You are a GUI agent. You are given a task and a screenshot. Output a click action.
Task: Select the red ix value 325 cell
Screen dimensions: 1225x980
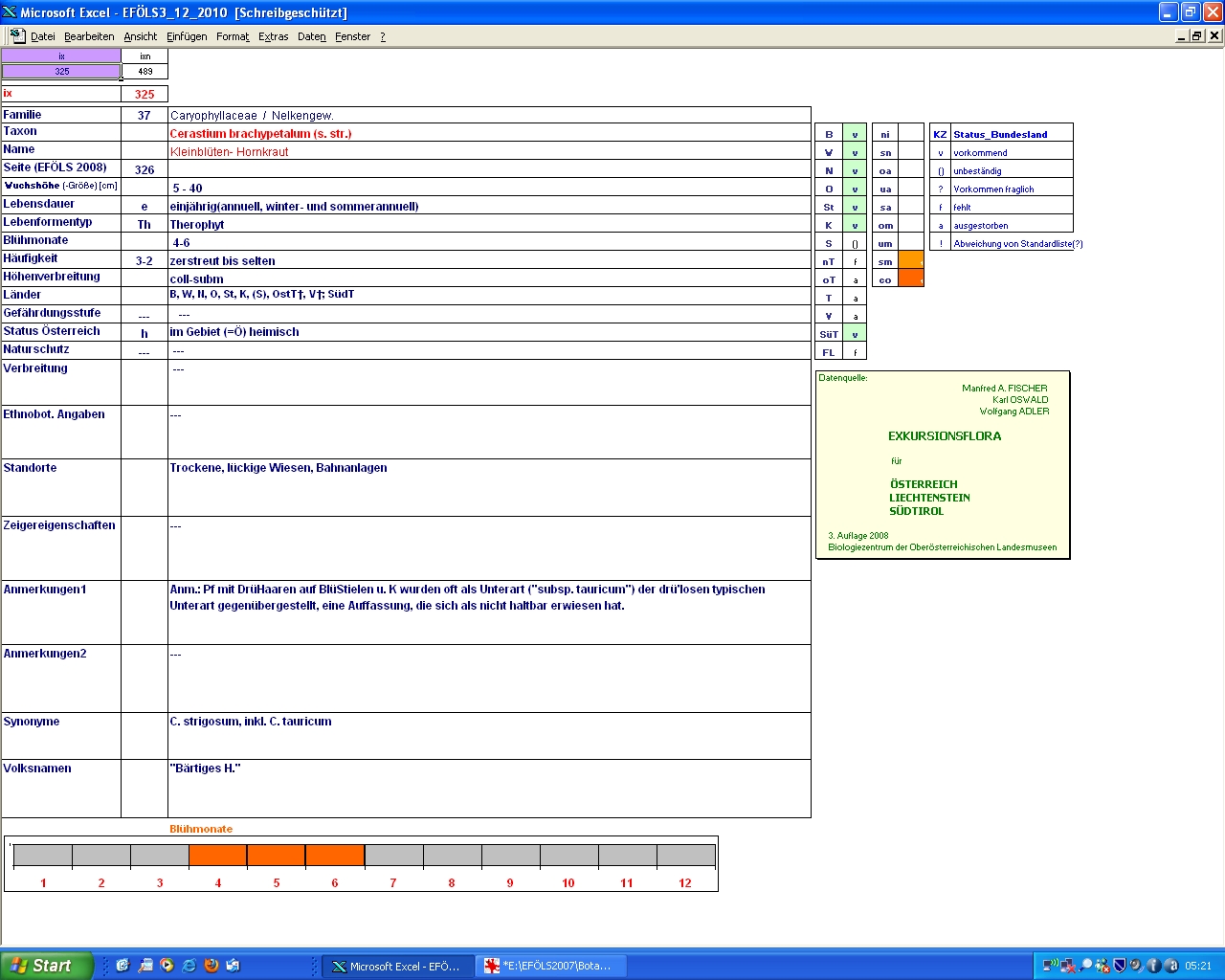coord(145,94)
